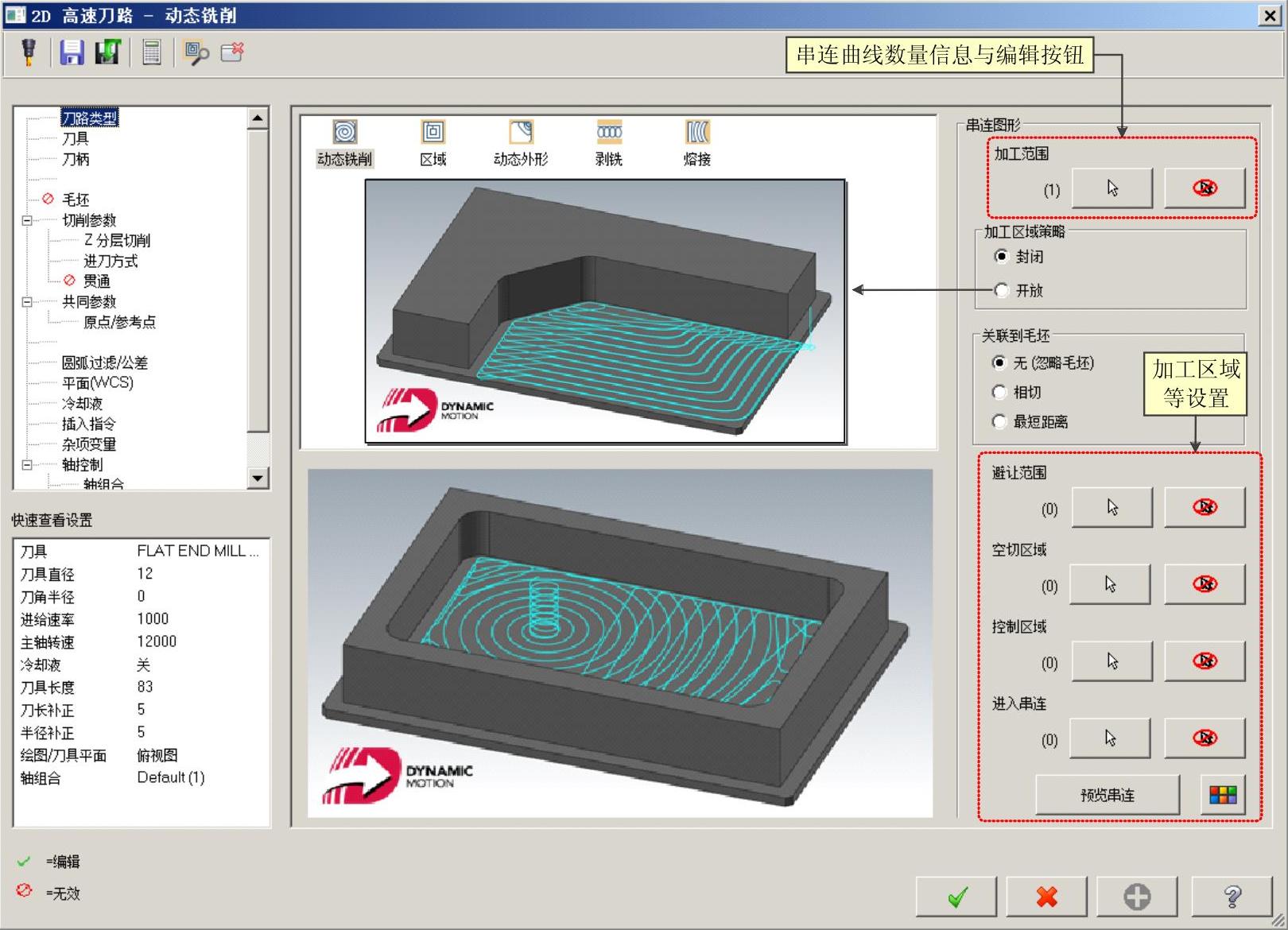
Task: Select the 相切 stock association option
Action: click(x=1000, y=392)
